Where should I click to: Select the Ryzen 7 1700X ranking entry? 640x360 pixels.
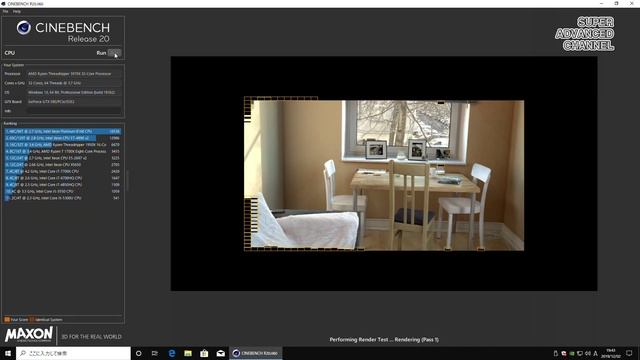click(62, 151)
